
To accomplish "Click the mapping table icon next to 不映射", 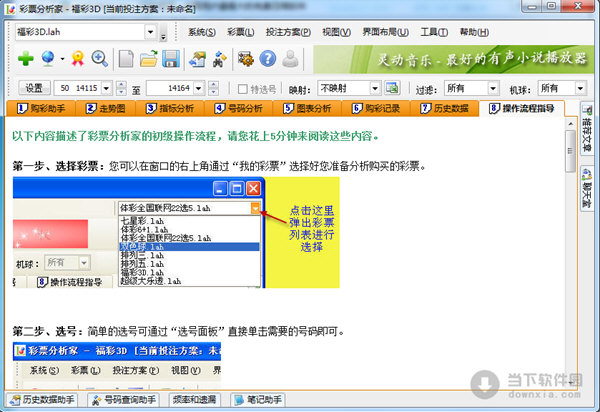I will click(x=392, y=88).
